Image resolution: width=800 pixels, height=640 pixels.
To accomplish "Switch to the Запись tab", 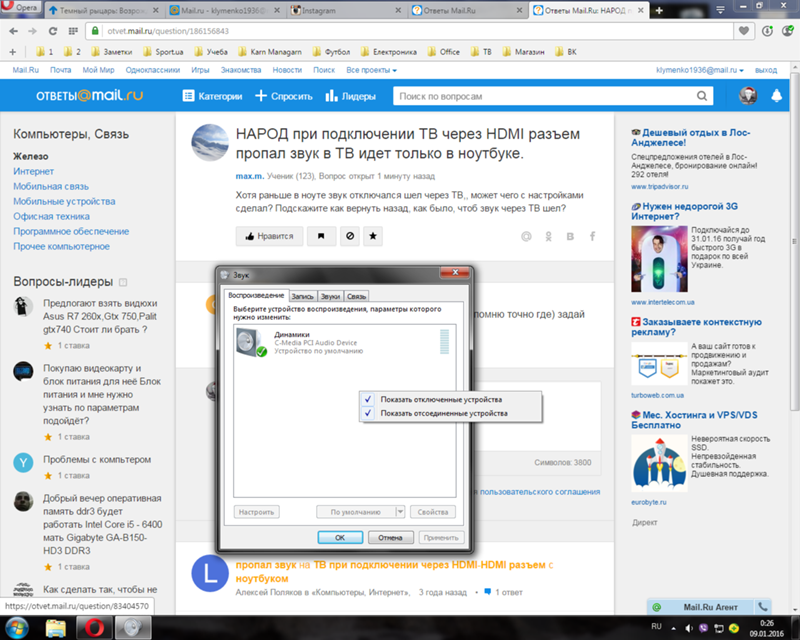I will point(303,297).
